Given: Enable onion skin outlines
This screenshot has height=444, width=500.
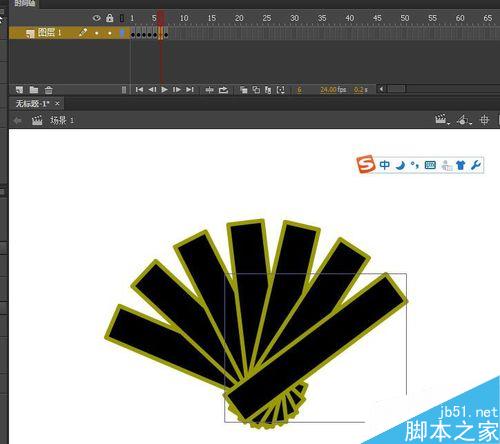Looking at the screenshot, I should pyautogui.click(x=256, y=90).
